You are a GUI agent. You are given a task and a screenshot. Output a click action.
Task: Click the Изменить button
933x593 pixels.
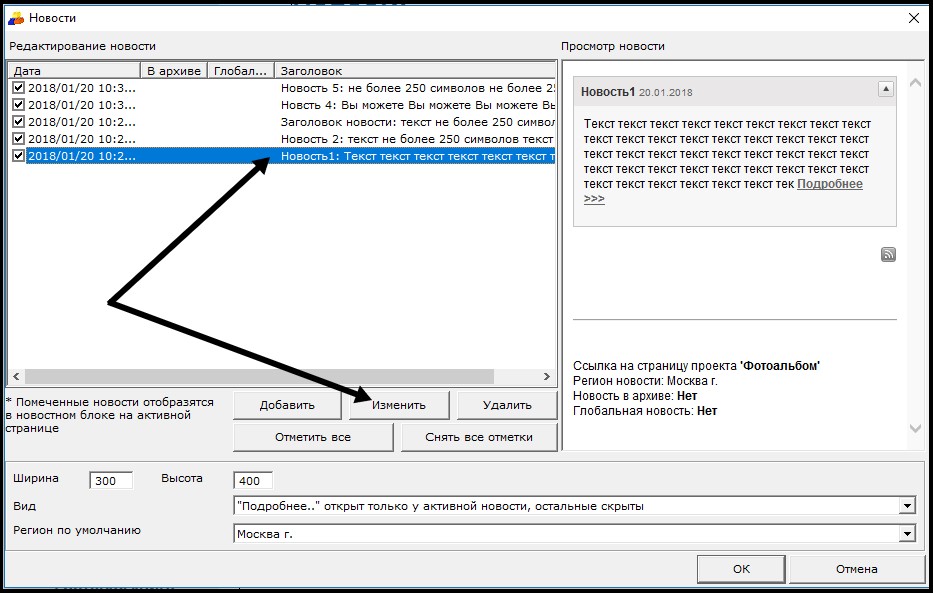(x=399, y=405)
